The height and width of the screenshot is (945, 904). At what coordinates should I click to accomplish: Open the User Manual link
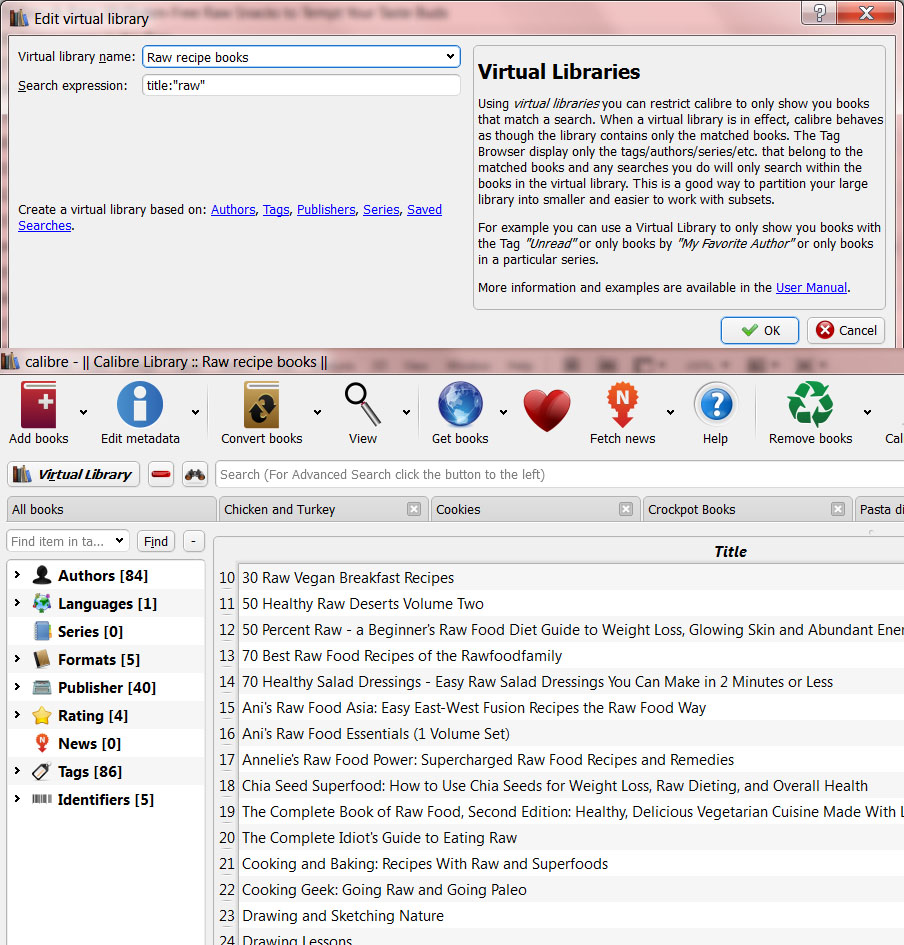pos(811,287)
